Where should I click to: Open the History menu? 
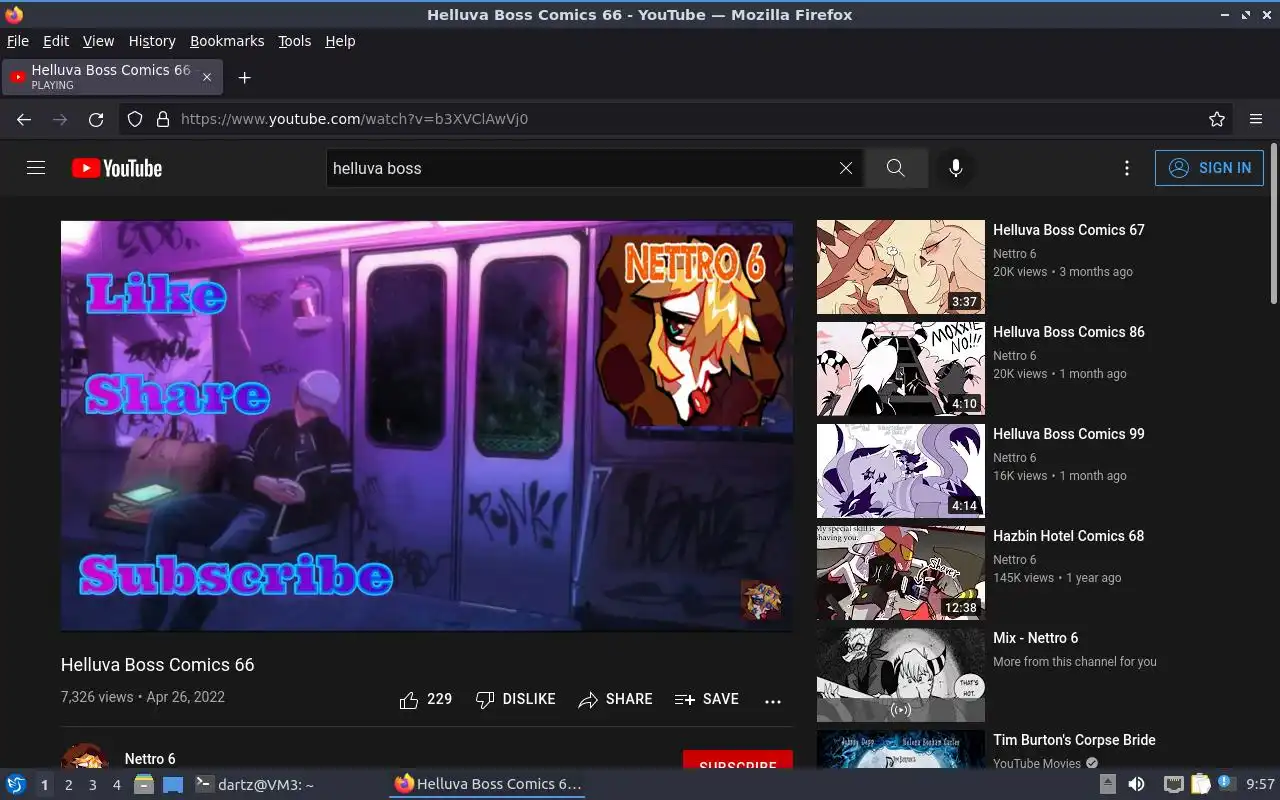152,41
